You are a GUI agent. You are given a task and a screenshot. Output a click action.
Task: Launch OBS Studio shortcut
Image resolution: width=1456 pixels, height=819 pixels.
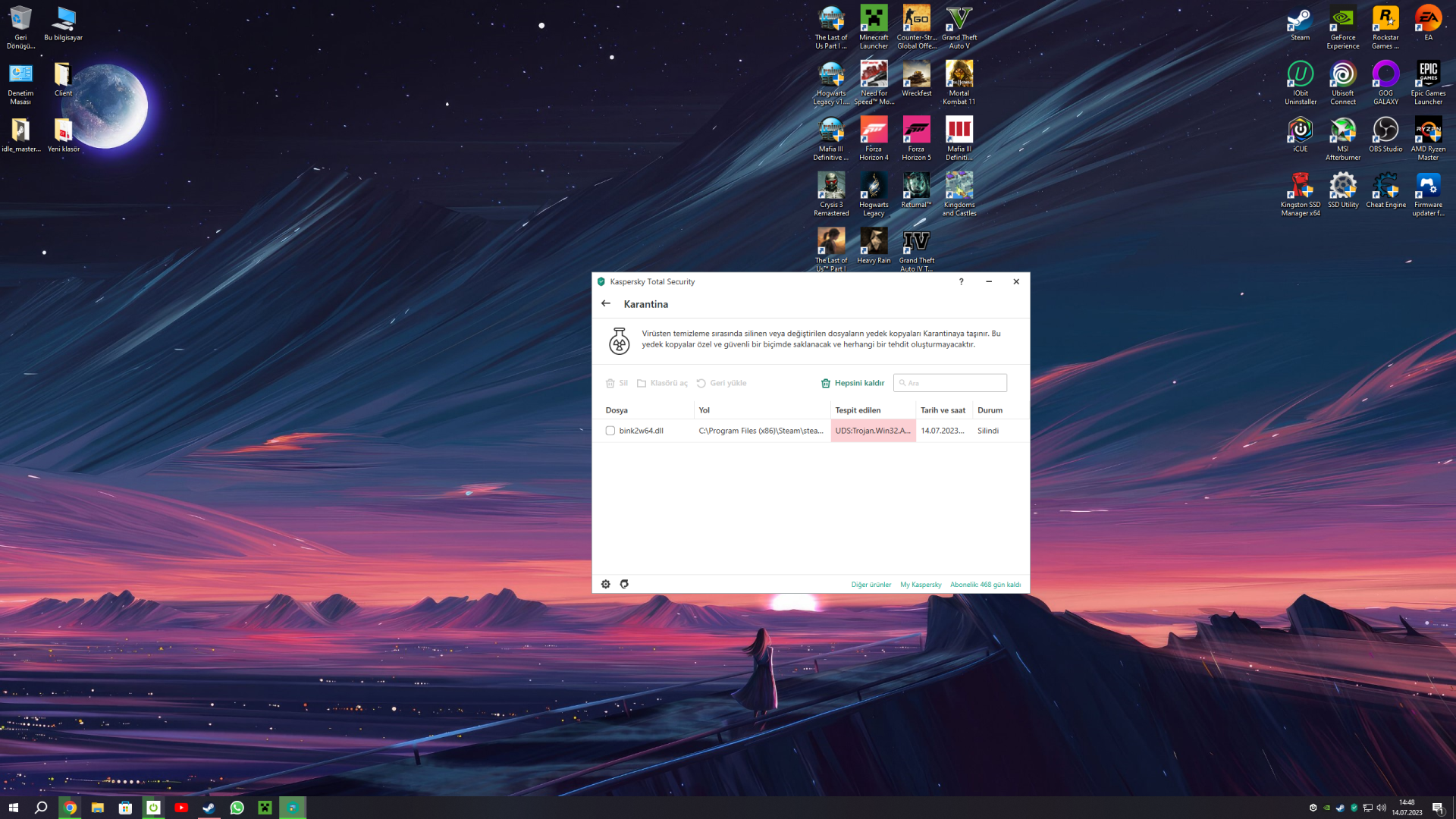pos(1385,135)
